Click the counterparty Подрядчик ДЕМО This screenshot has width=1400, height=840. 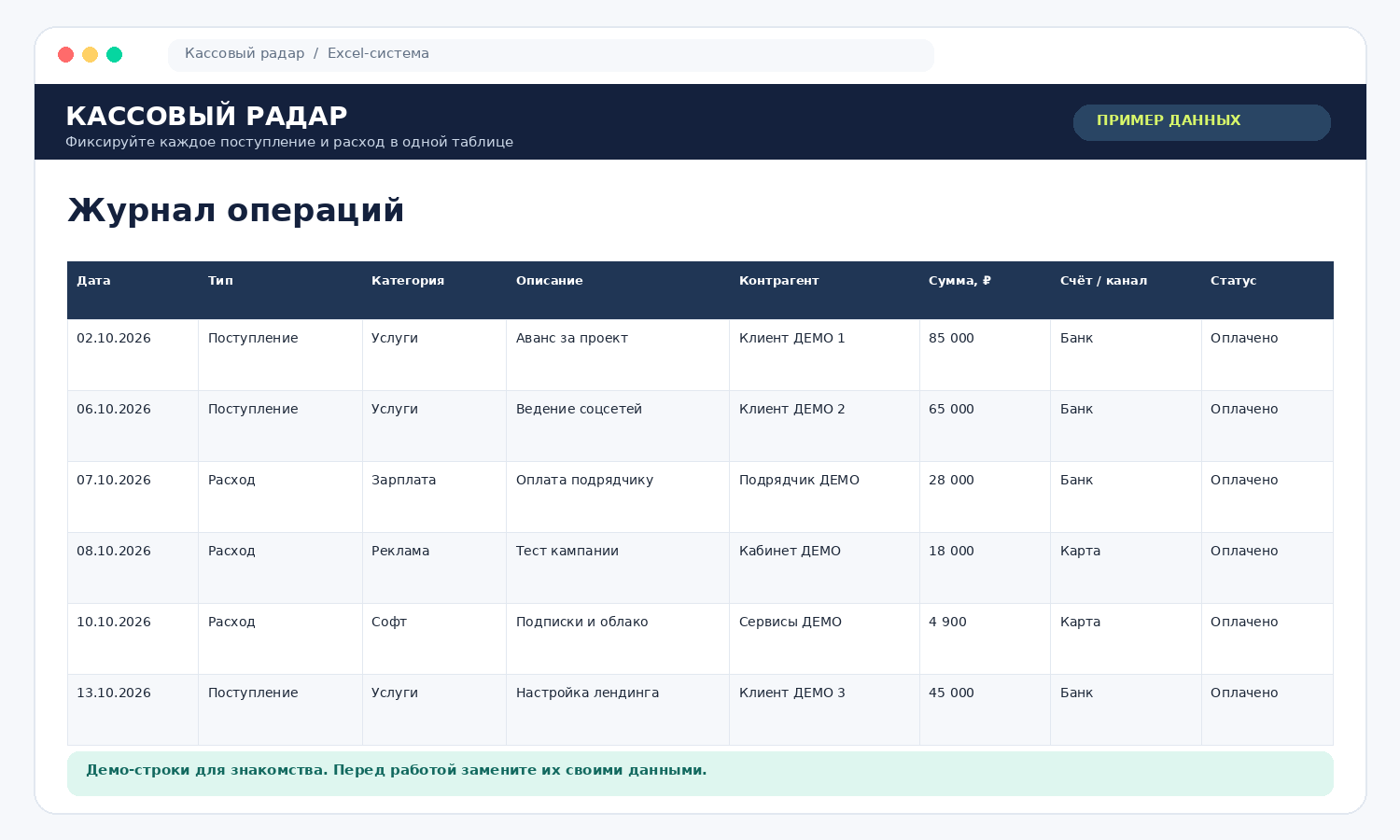824,497
